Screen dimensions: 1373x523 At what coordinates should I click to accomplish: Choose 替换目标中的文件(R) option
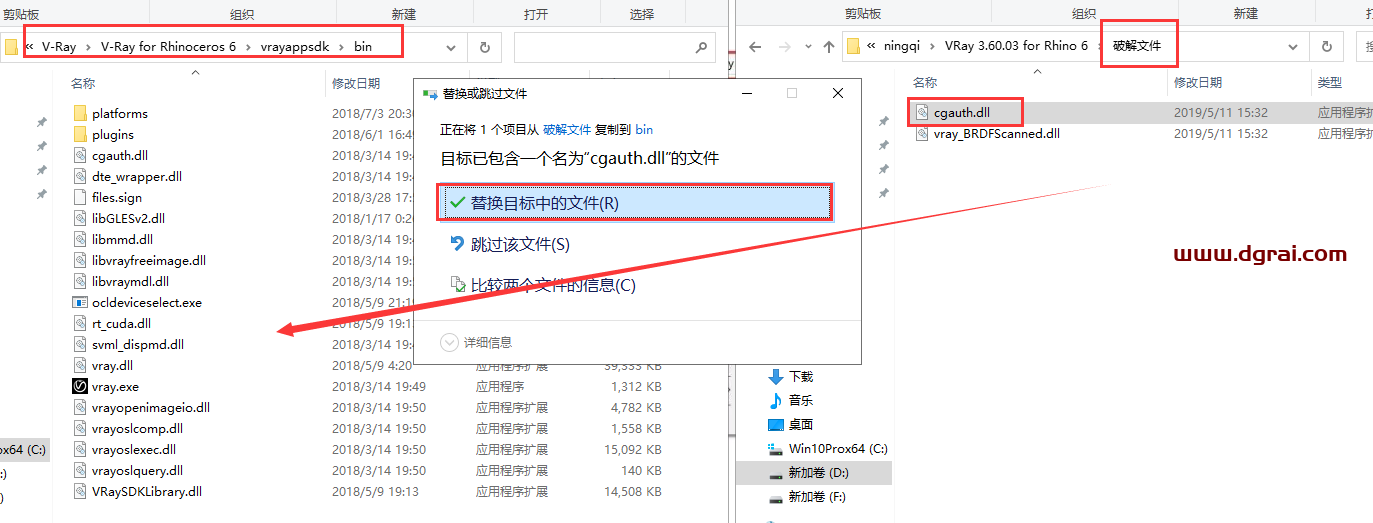(635, 203)
